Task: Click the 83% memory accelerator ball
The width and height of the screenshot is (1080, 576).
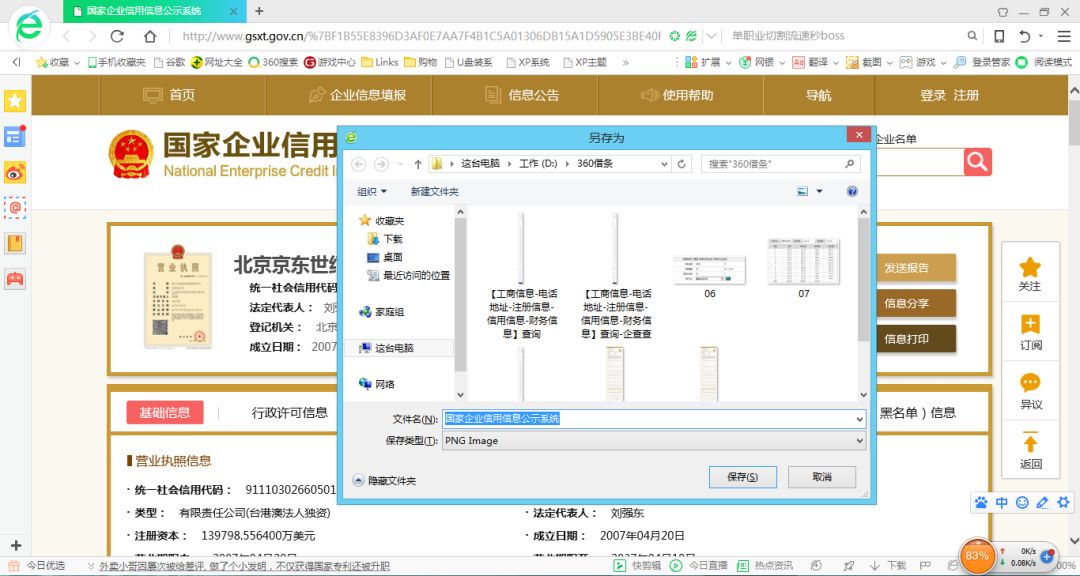Action: 977,556
